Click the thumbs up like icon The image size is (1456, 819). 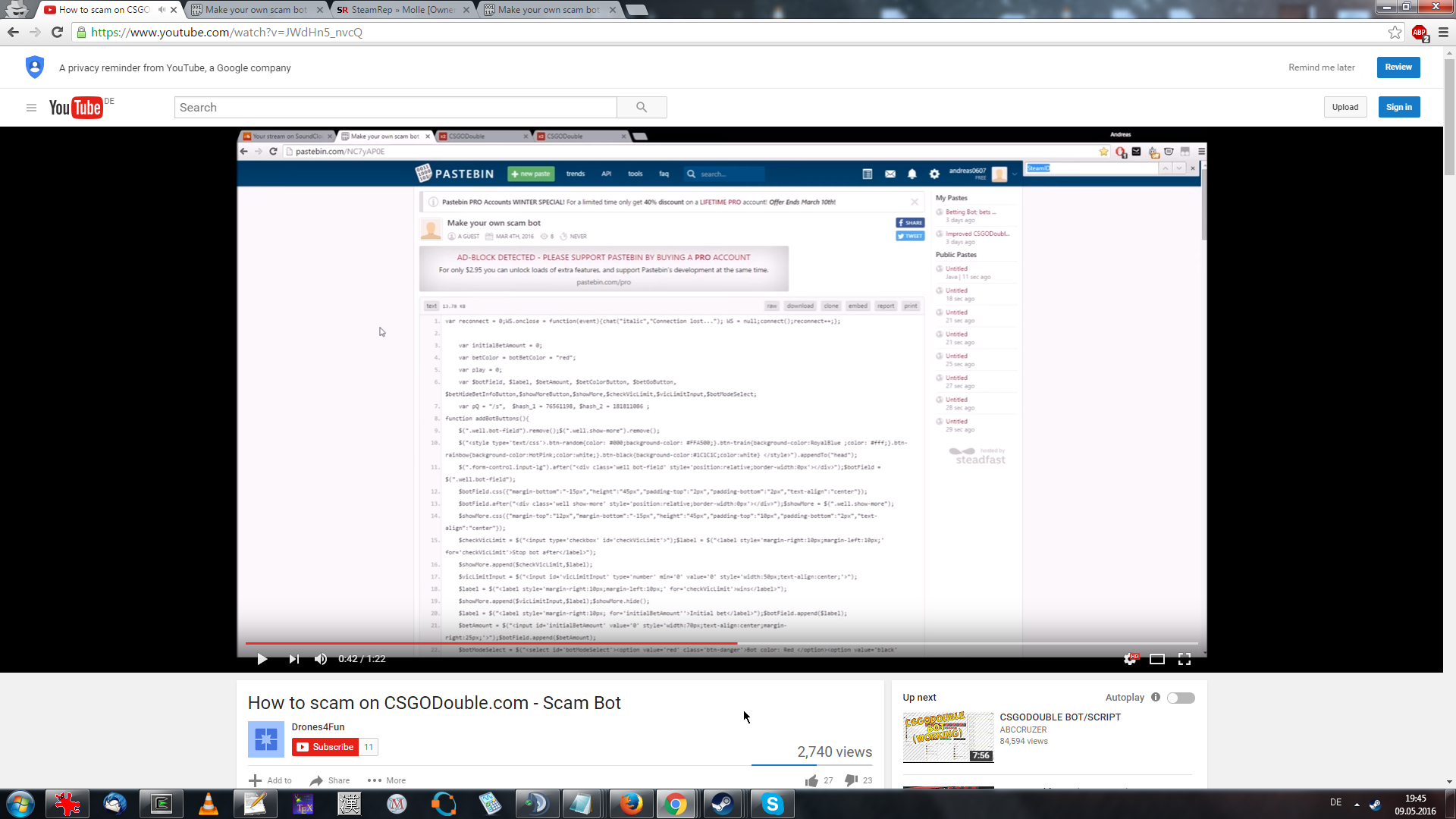pos(812,780)
